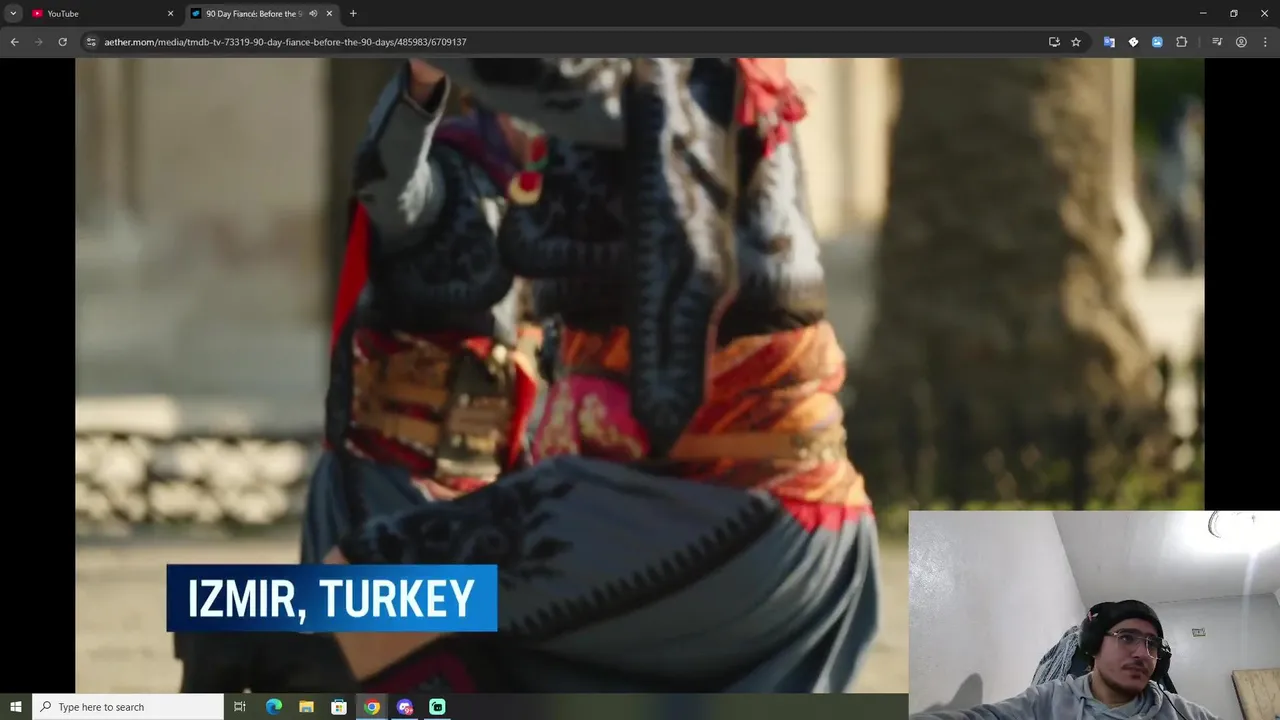Open Microsoft Store from the taskbar

[x=339, y=707]
